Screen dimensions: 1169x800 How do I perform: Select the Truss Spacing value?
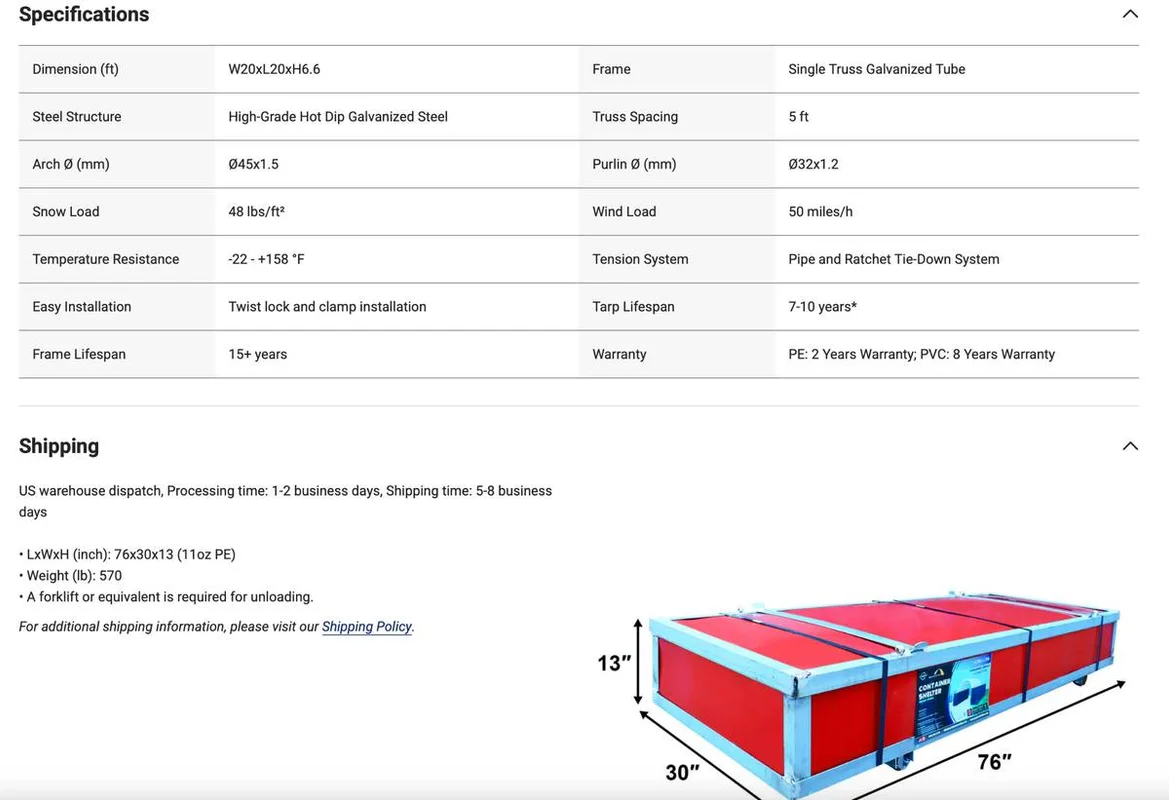(x=798, y=116)
